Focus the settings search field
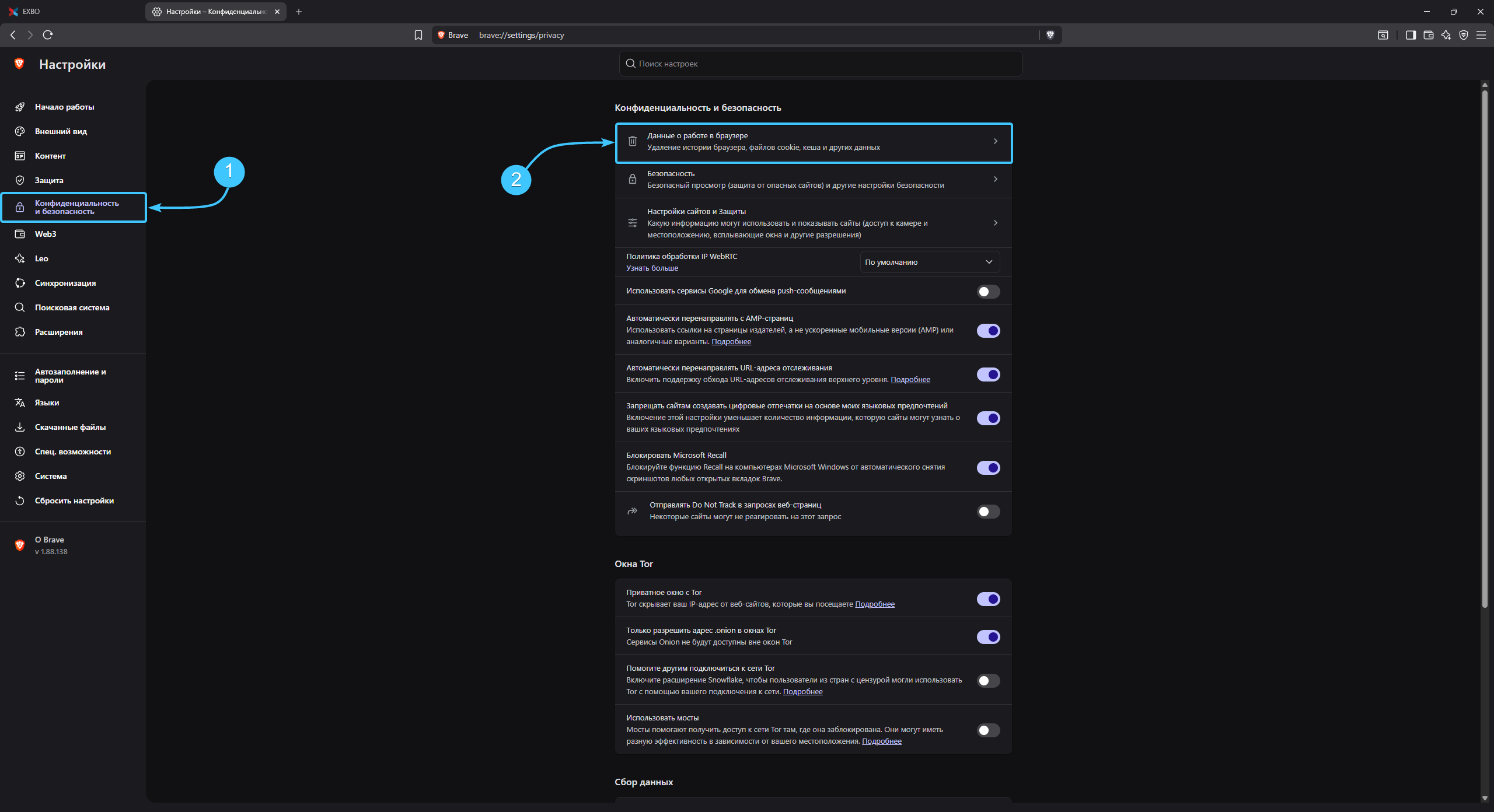Viewport: 1494px width, 812px height. pyautogui.click(x=820, y=64)
